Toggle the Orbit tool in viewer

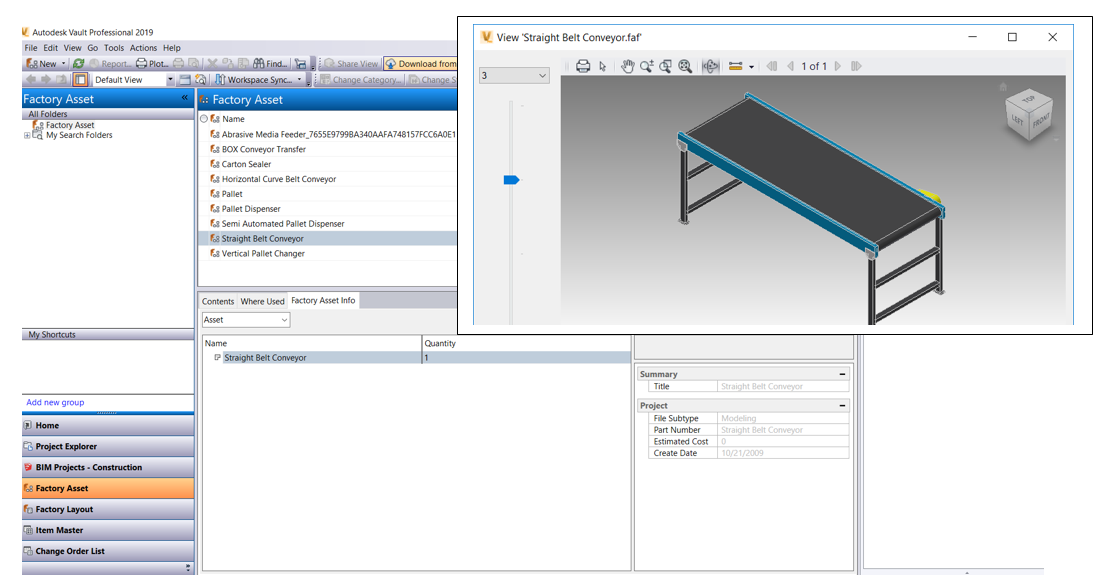pos(711,66)
